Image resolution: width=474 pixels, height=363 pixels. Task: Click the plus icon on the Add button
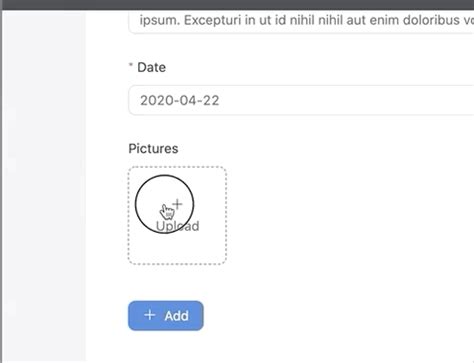click(150, 315)
